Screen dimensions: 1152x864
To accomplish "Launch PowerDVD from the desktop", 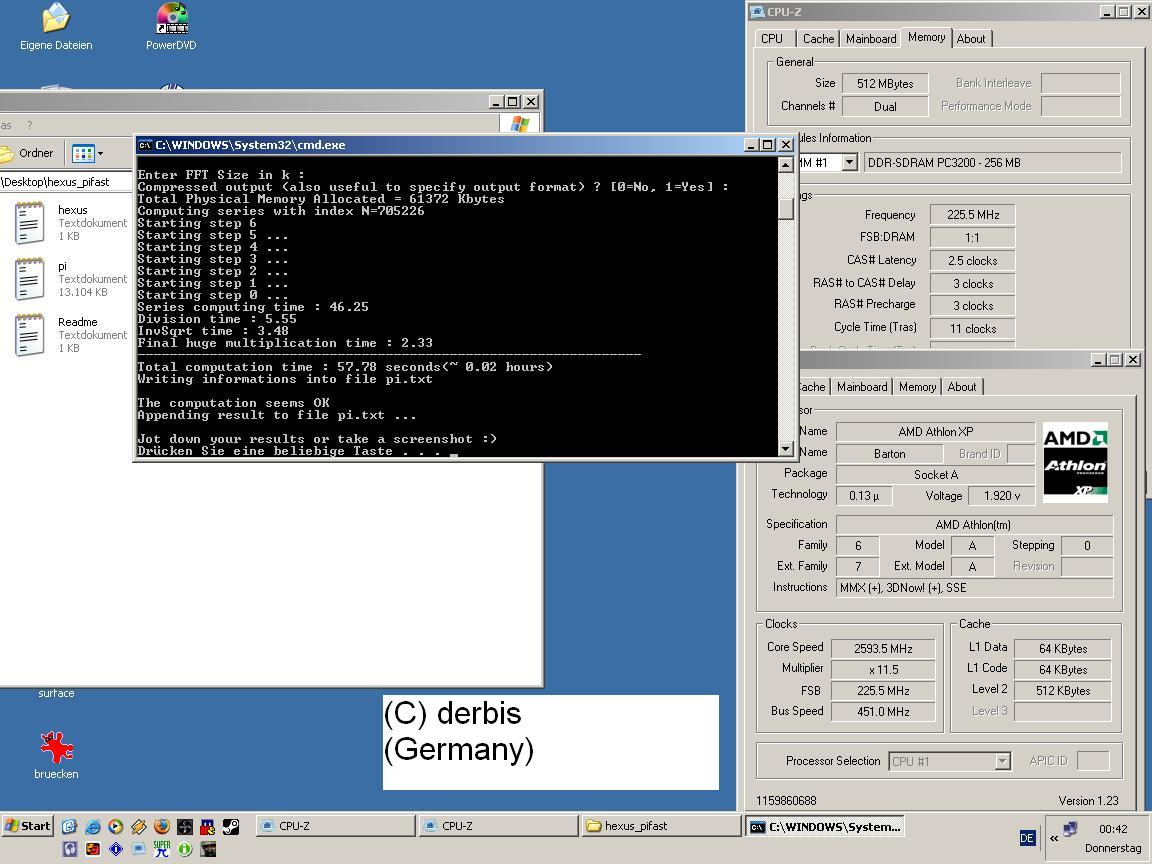I will pos(171,26).
